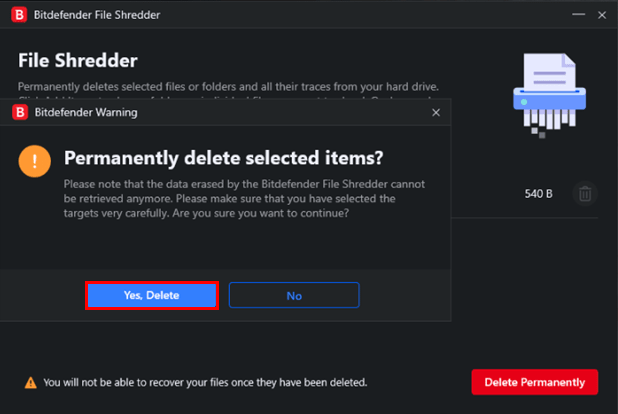Viewport: 618px width, 414px height.
Task: Click the Bitdefender Warning dialog title
Action: pyautogui.click(x=86, y=112)
